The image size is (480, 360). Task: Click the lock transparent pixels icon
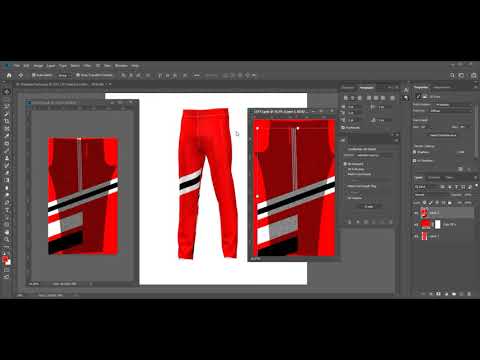pyautogui.click(x=425, y=202)
